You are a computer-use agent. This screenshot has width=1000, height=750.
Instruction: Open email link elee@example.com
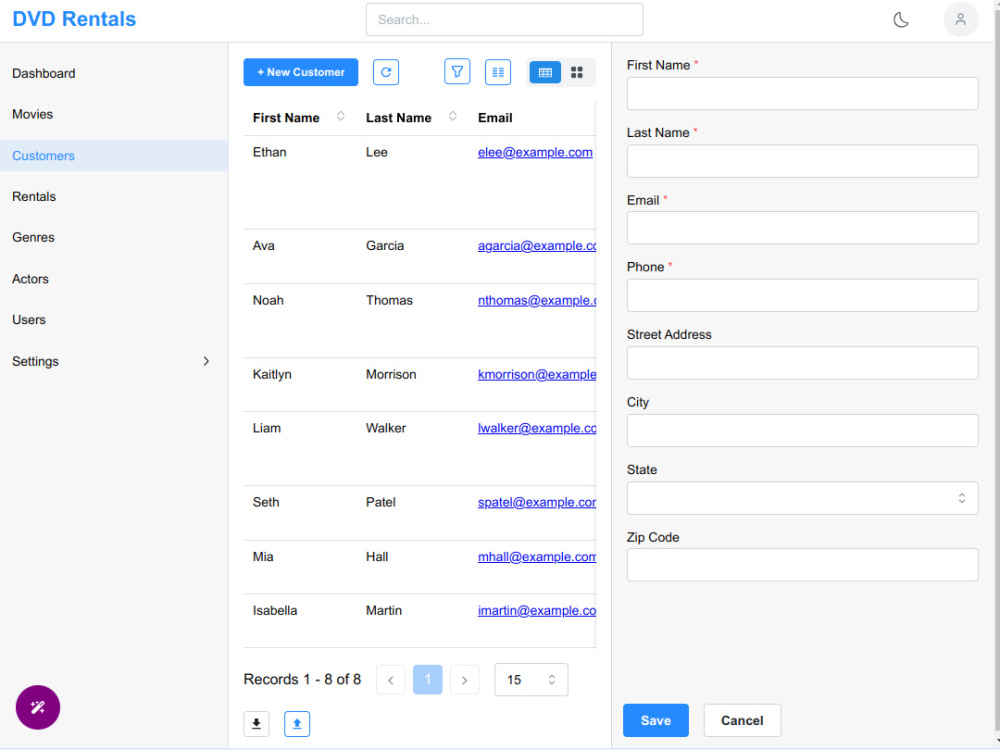[535, 152]
